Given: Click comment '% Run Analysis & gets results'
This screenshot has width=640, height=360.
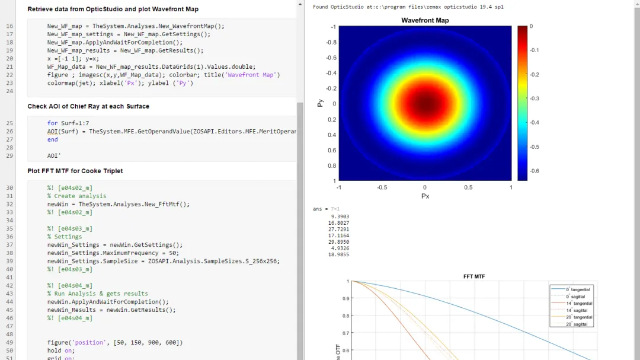Looking at the screenshot, I should tap(97, 293).
